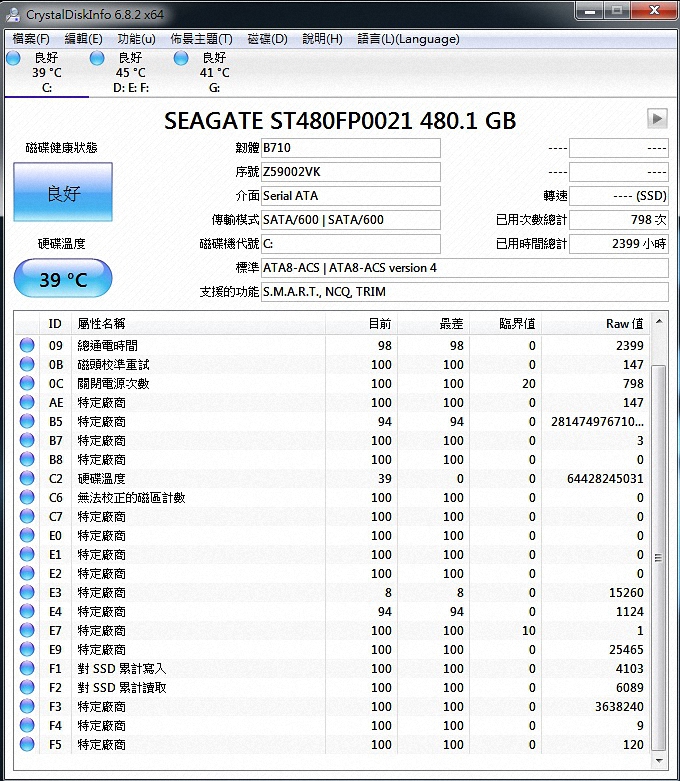Viewport: 680px width, 781px height.
Task: Click the scroll up arrow of attribute list
Action: [x=659, y=322]
